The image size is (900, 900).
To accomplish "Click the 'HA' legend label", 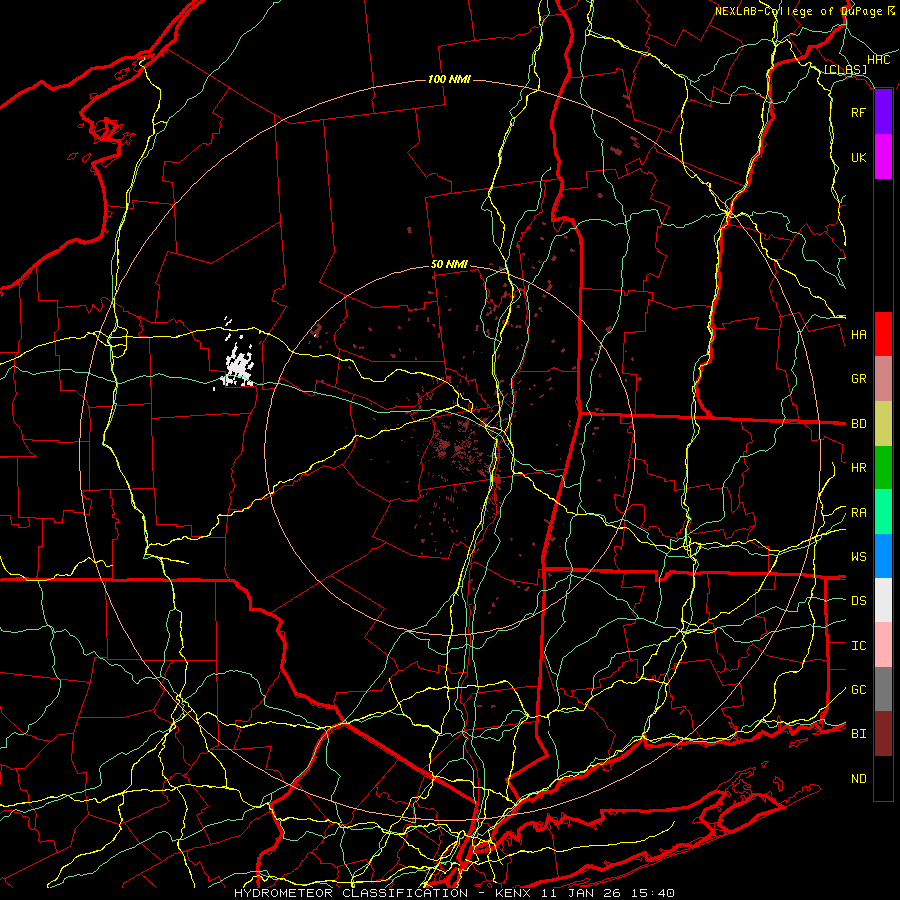I will (859, 335).
